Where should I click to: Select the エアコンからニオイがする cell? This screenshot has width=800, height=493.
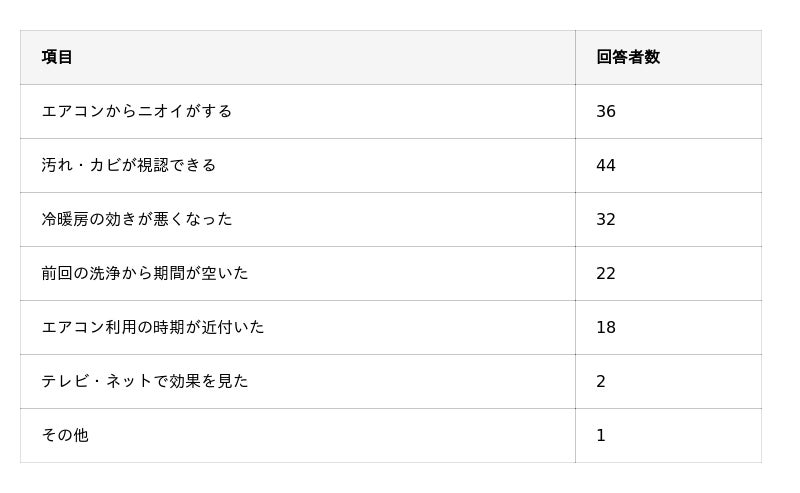(137, 111)
